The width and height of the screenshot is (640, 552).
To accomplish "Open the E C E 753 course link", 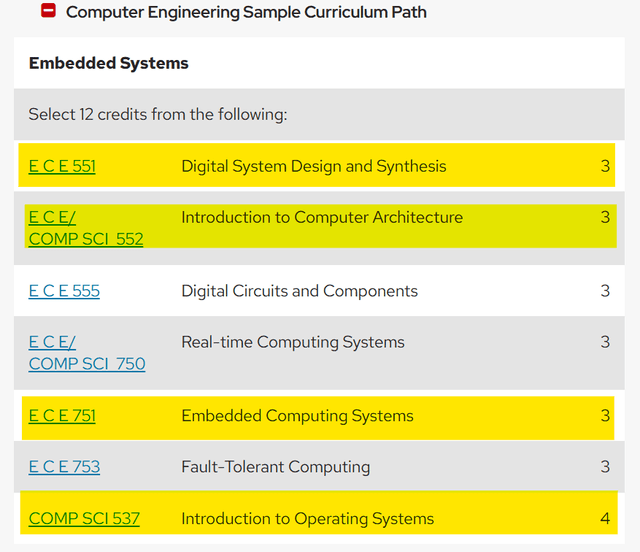I will tap(64, 466).
